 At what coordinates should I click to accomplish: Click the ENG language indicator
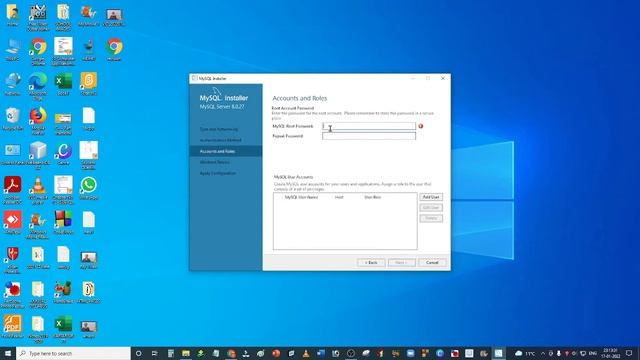point(593,353)
